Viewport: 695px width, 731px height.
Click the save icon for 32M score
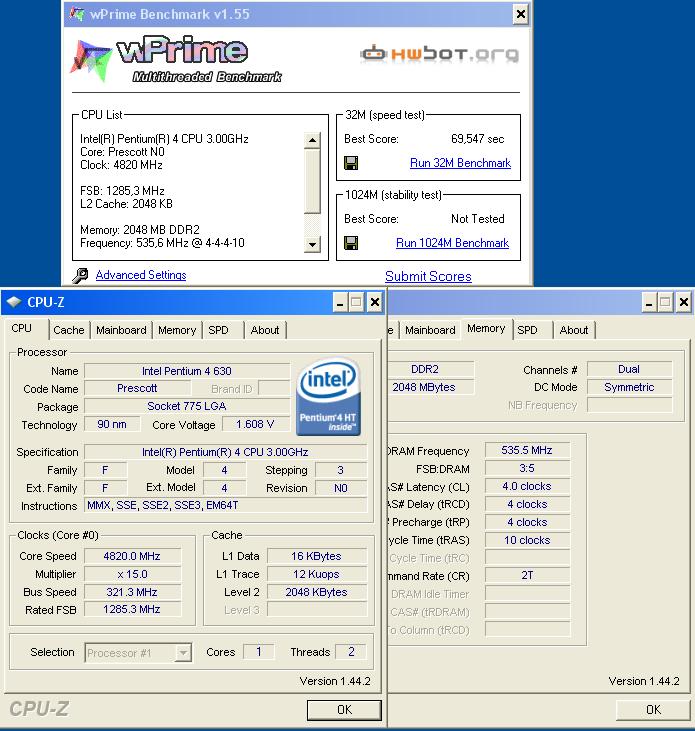[351, 163]
